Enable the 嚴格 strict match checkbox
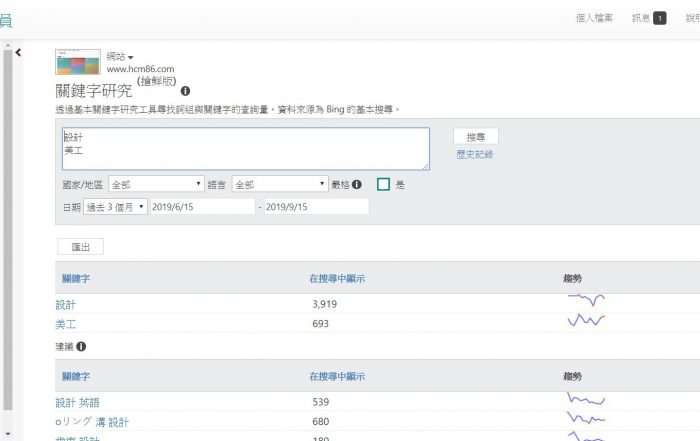Screen dimensions: 700x441 tap(383, 185)
